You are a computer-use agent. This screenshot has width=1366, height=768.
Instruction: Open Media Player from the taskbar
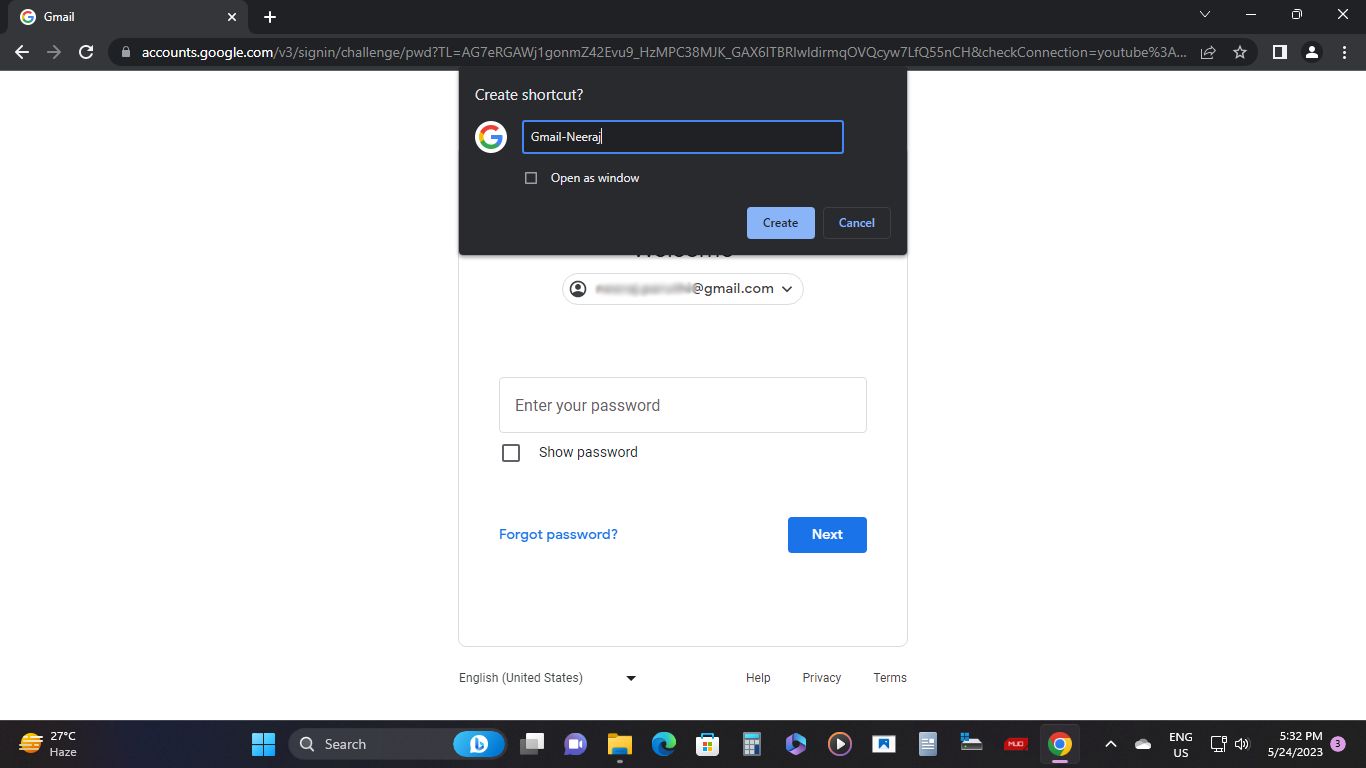[x=839, y=744]
